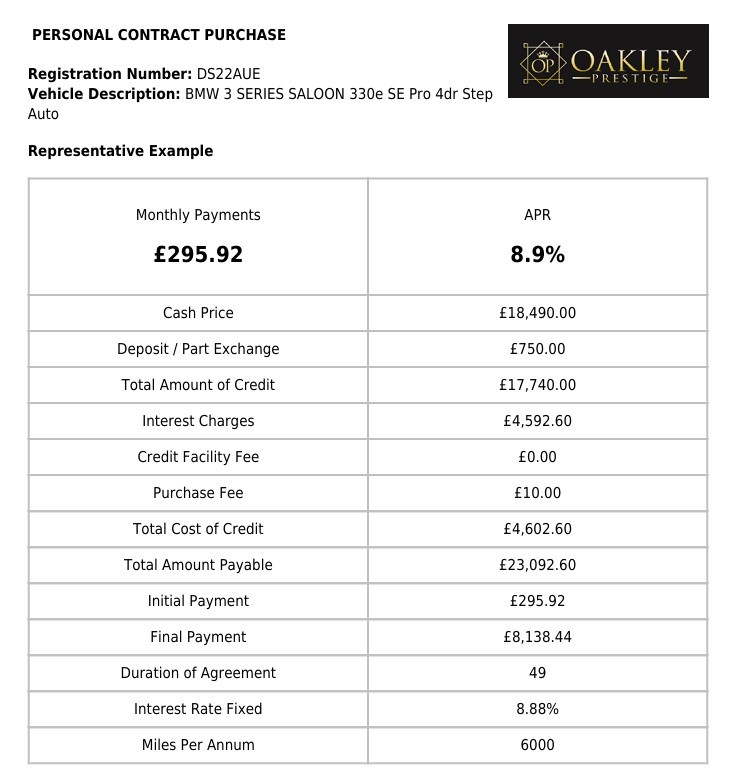The height and width of the screenshot is (774, 732).
Task: Click the Oakley Prestige logo
Action: [608, 61]
